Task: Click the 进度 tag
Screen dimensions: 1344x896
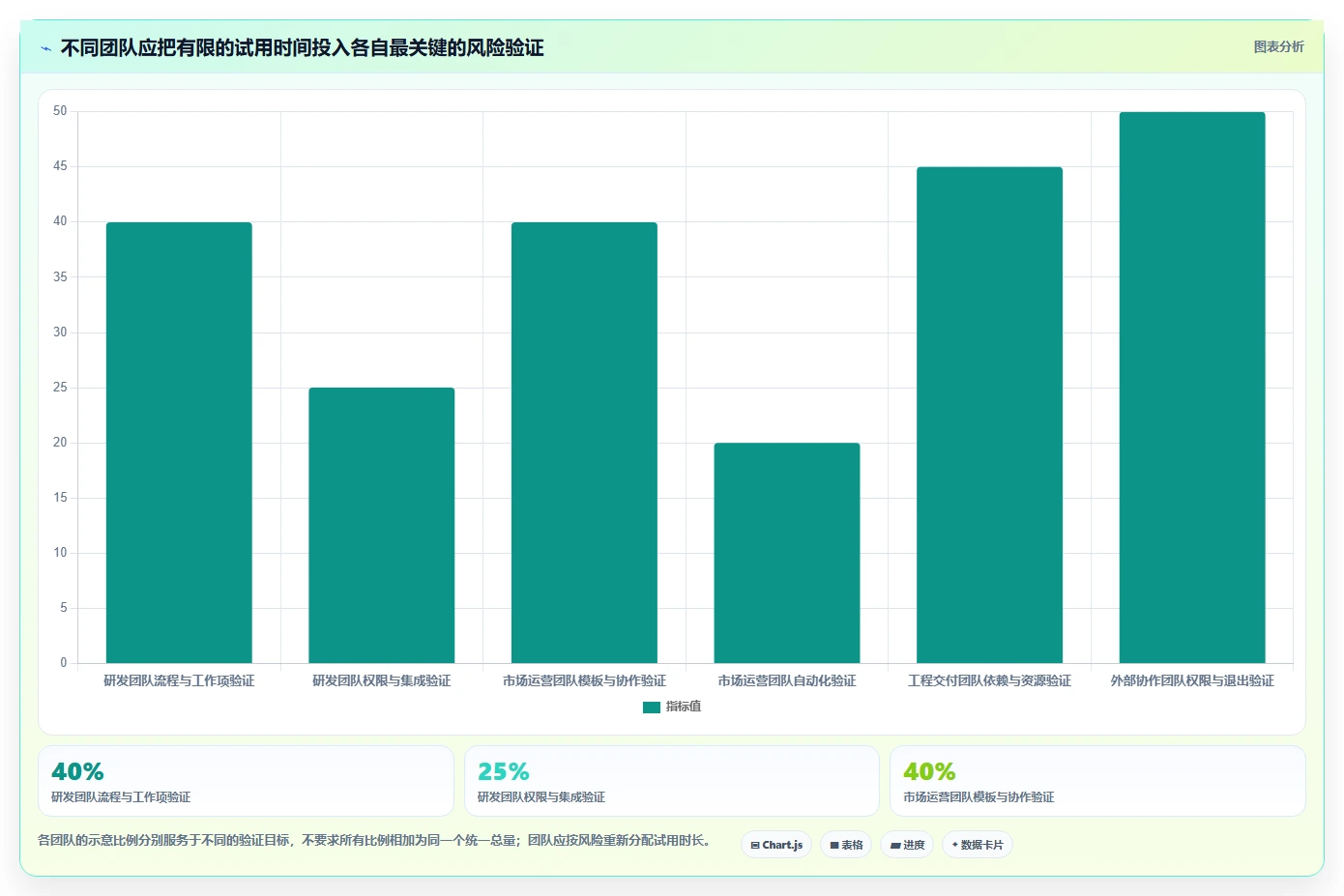Action: (x=907, y=845)
